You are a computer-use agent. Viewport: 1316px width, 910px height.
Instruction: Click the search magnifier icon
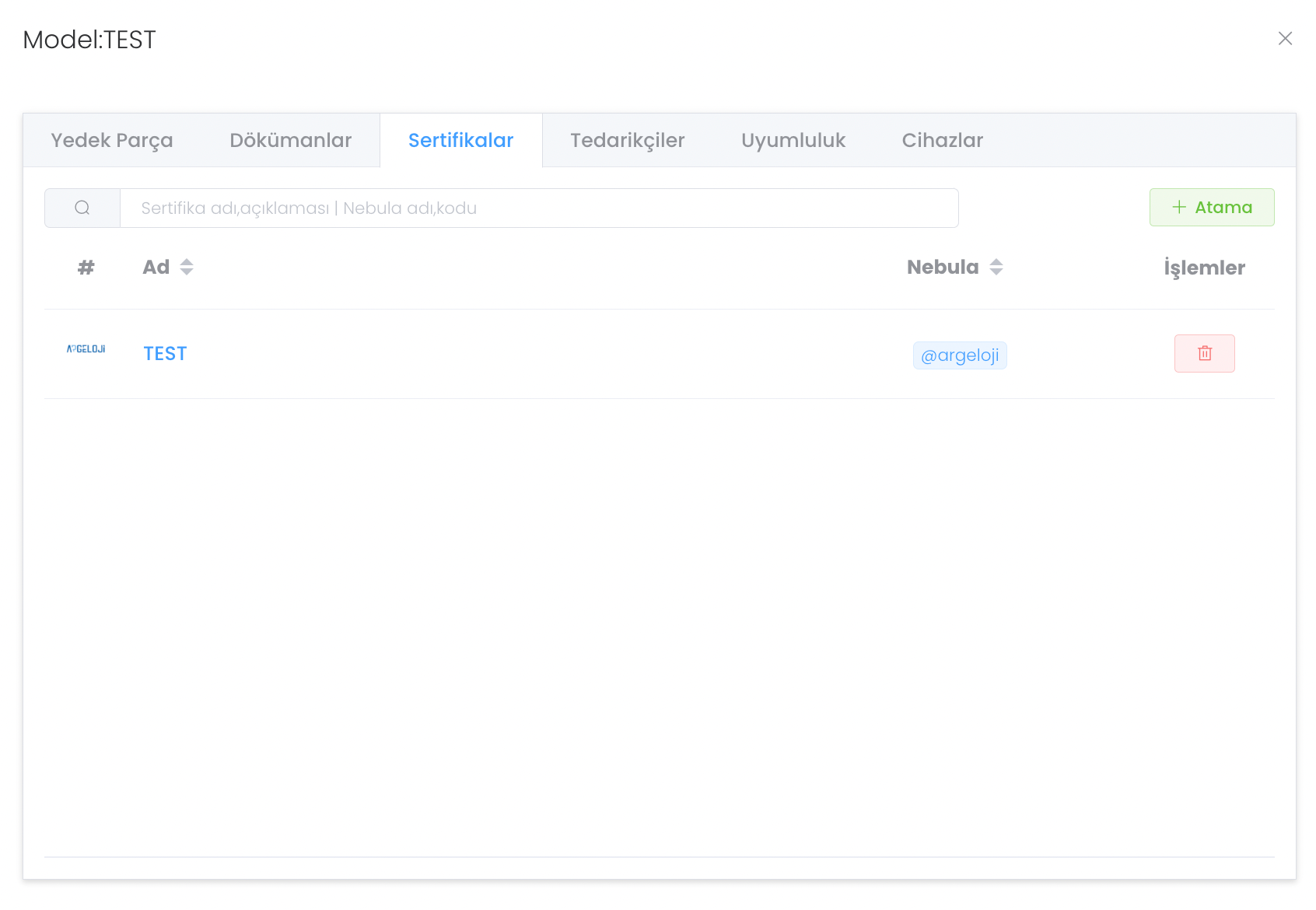[82, 208]
